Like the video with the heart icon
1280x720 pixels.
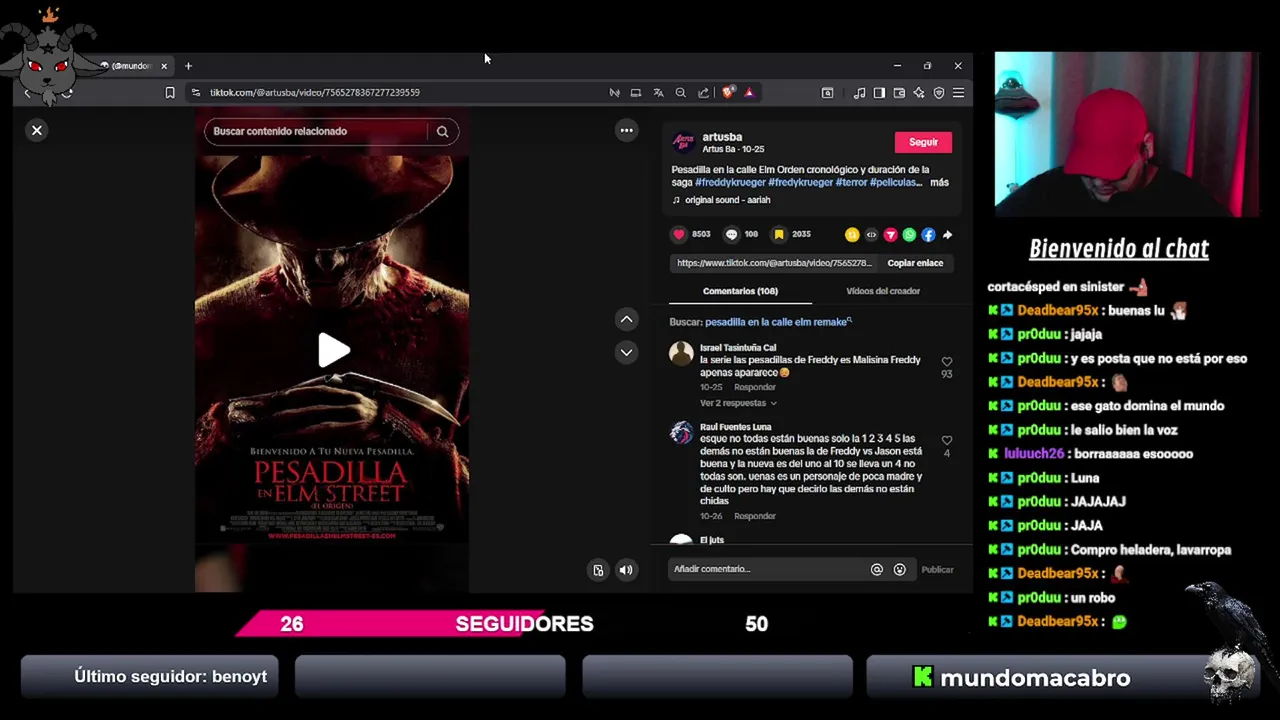679,234
